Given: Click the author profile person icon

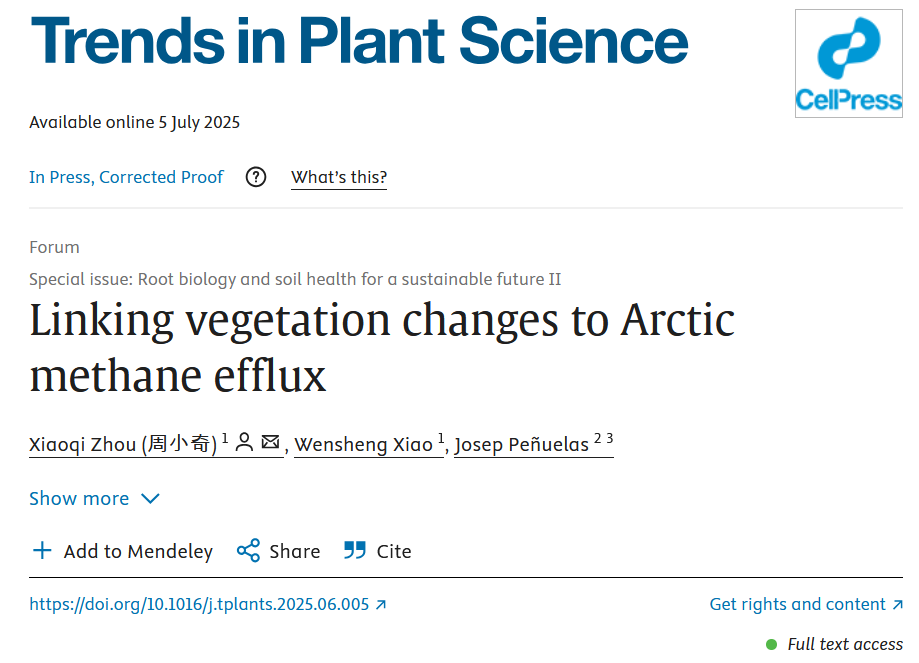Looking at the screenshot, I should click(244, 442).
